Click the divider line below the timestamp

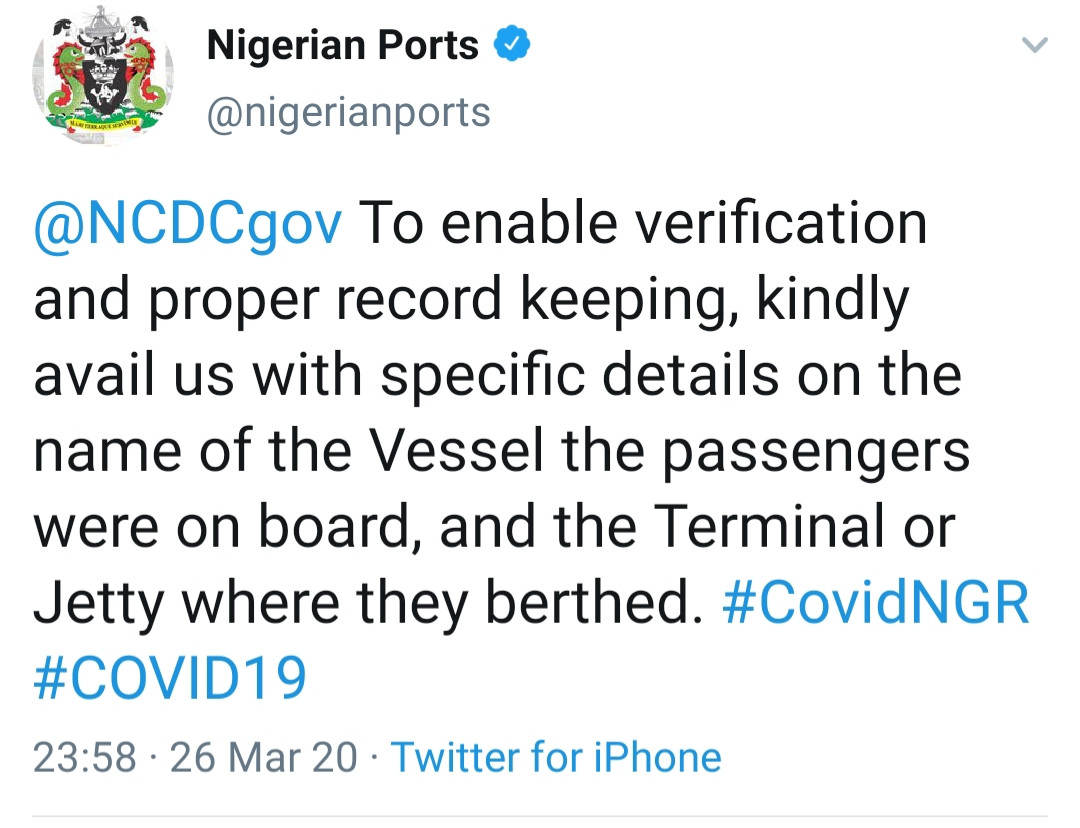[x=540, y=818]
